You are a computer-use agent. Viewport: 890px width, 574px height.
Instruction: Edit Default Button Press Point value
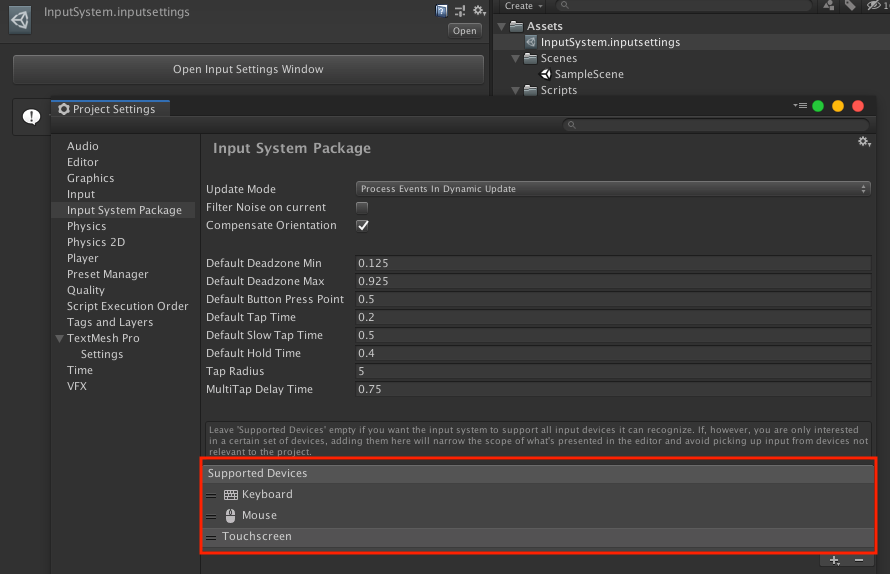point(612,299)
